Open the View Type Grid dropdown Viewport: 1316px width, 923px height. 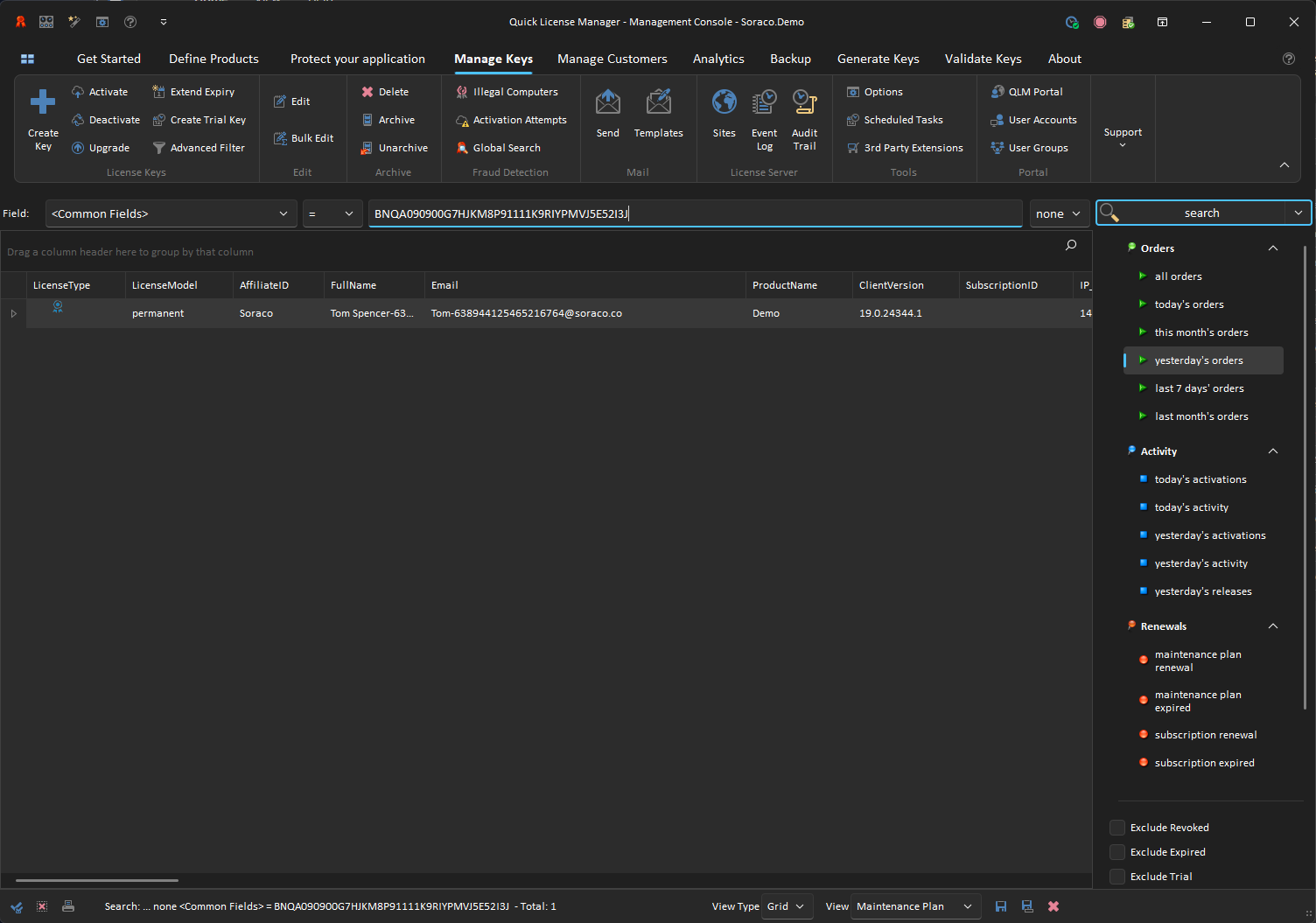click(x=787, y=906)
